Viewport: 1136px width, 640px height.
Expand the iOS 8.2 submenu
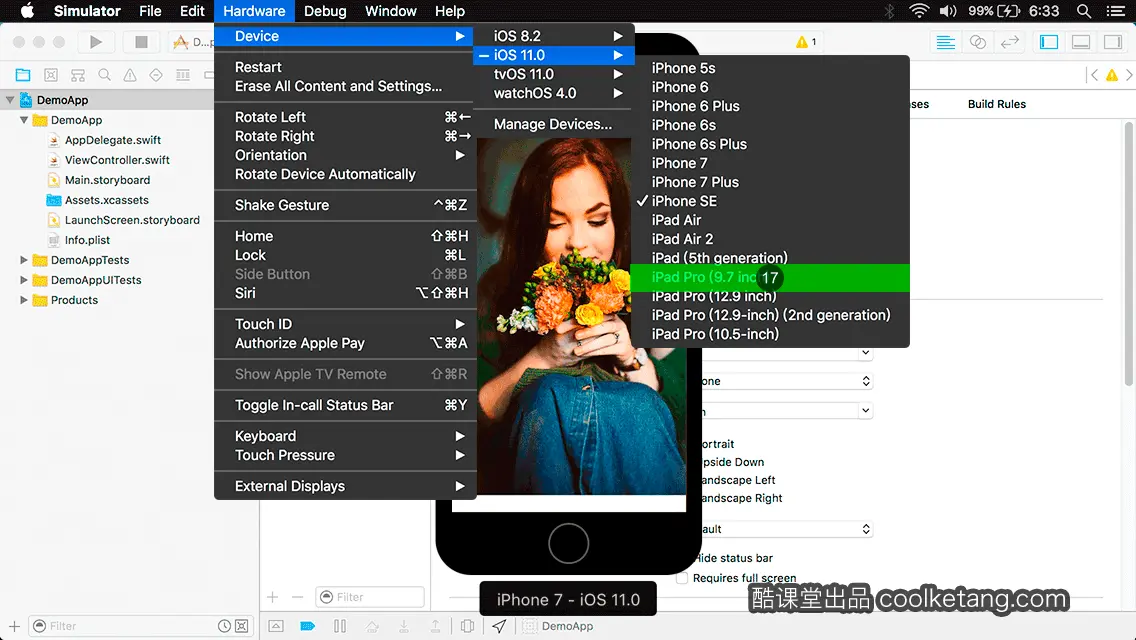tap(554, 36)
